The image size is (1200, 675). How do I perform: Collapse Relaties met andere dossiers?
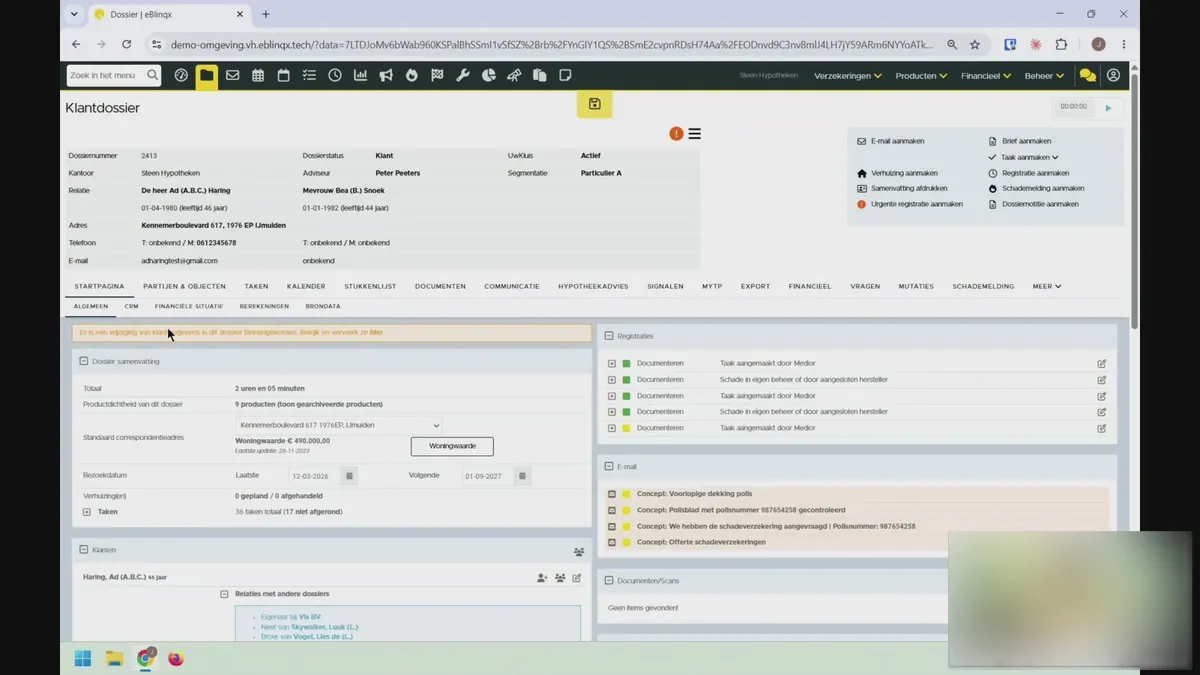pos(225,594)
